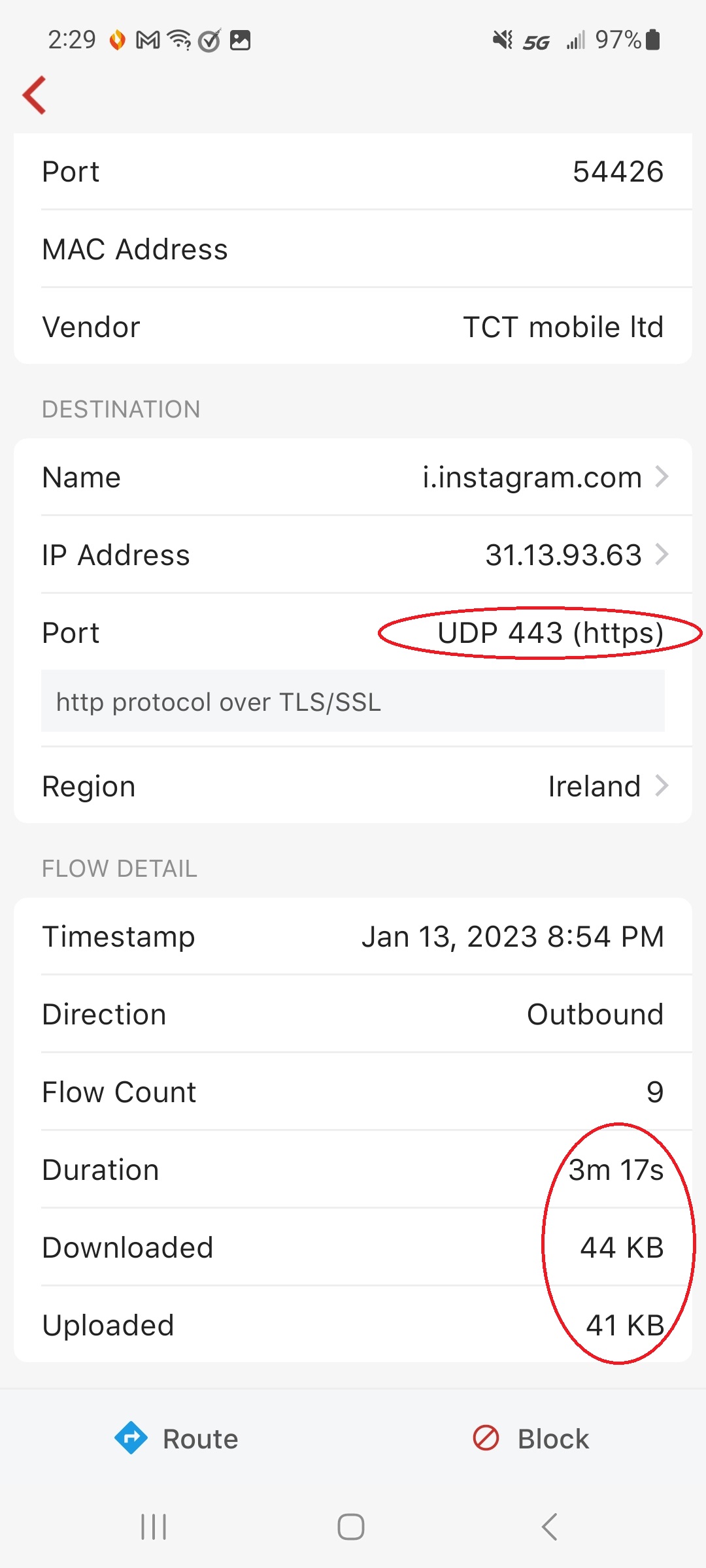Tap the battery icon in status bar

[652, 40]
